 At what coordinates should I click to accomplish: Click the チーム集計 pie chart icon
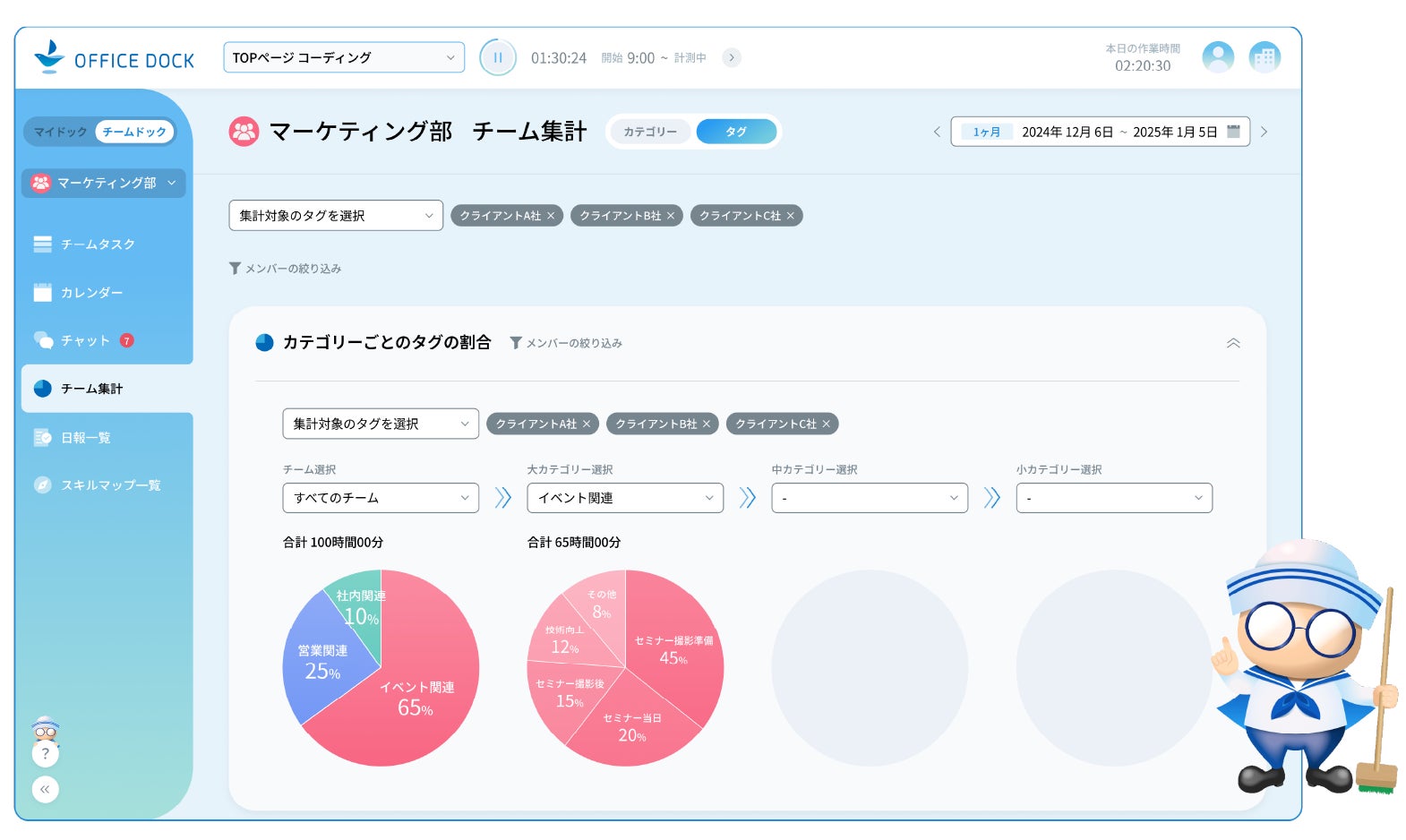pos(42,389)
